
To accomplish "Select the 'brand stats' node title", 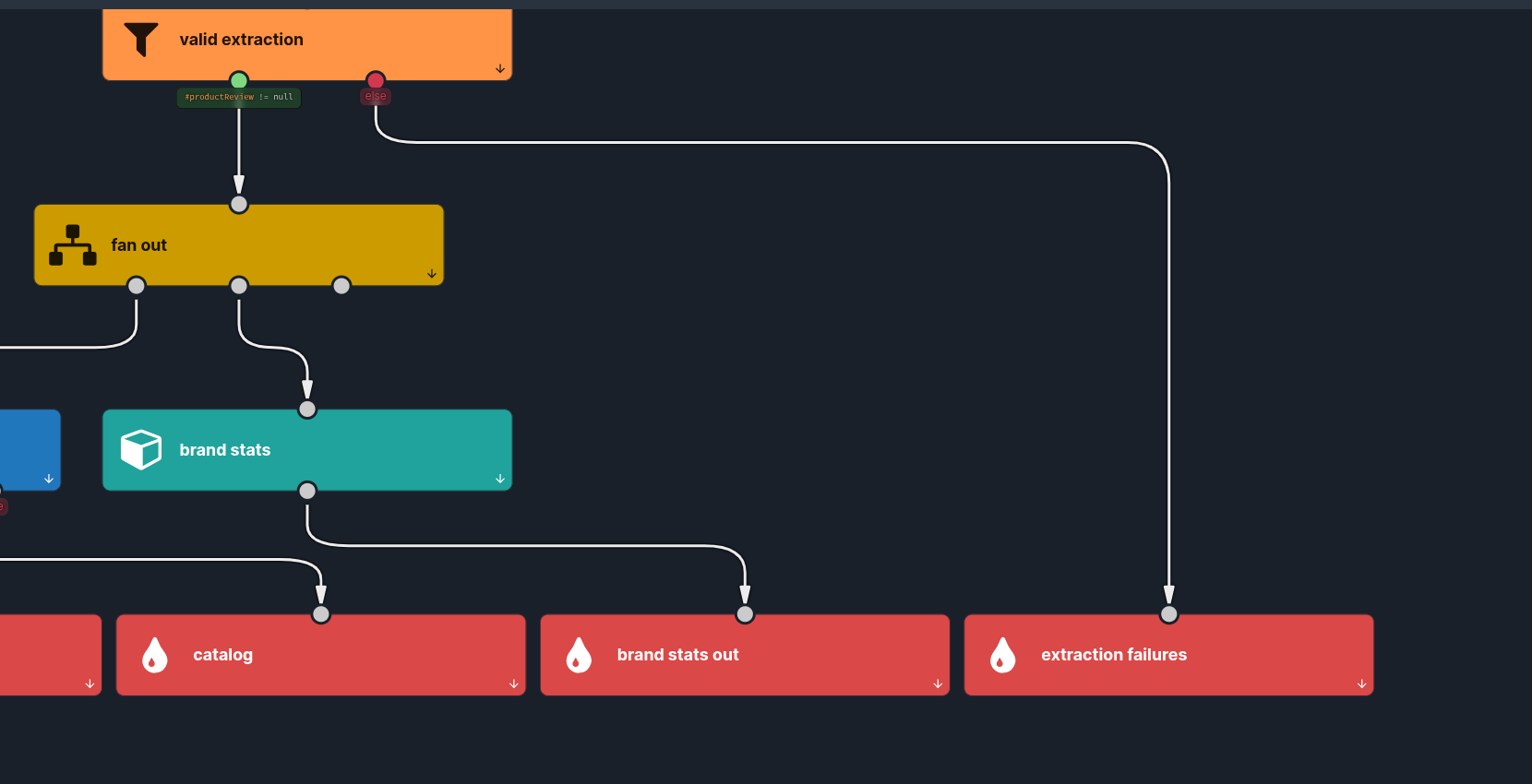I will pyautogui.click(x=225, y=450).
